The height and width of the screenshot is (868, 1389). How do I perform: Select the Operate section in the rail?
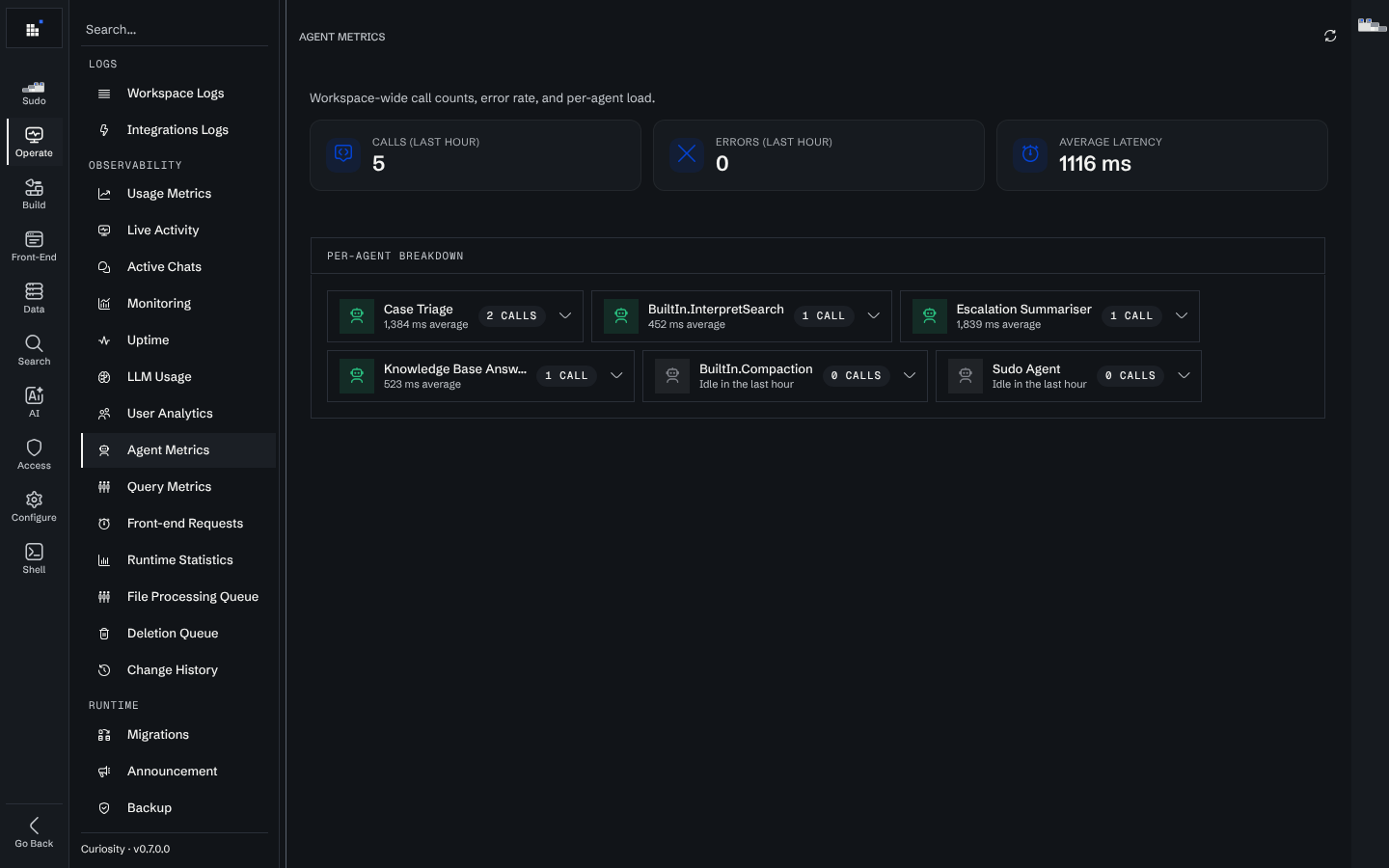(x=34, y=141)
